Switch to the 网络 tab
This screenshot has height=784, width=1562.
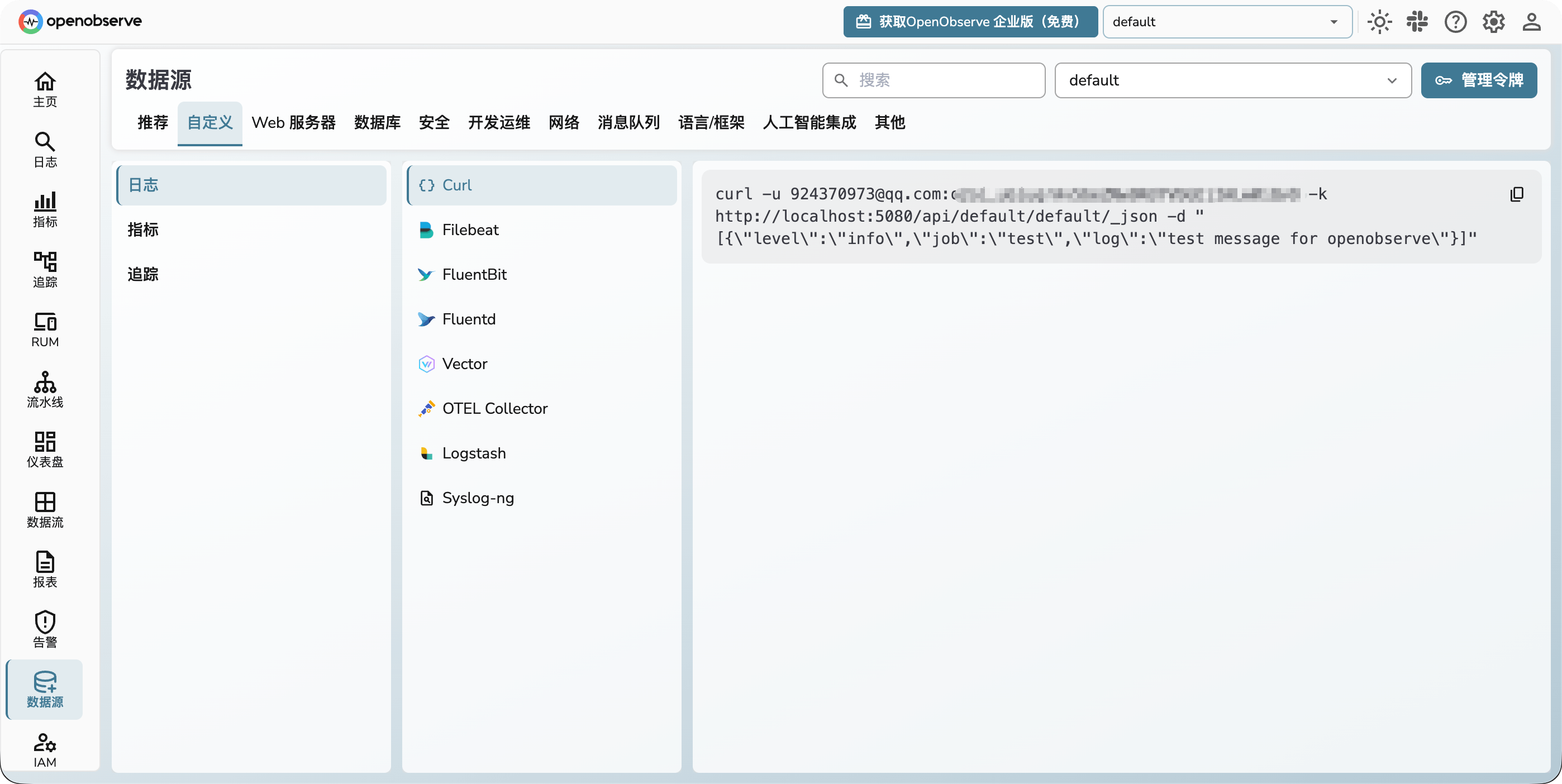[x=564, y=122]
